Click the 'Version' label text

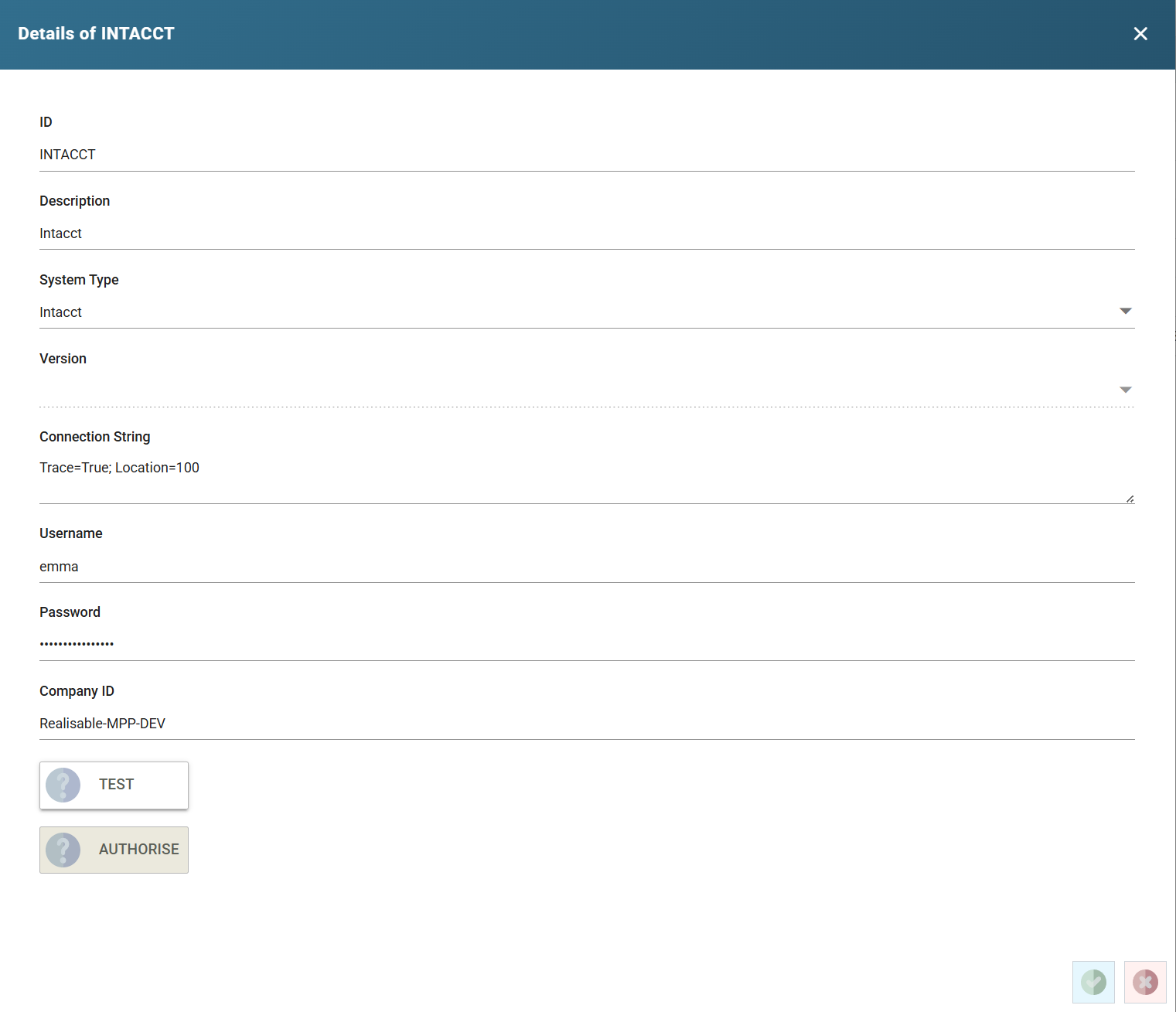(63, 359)
